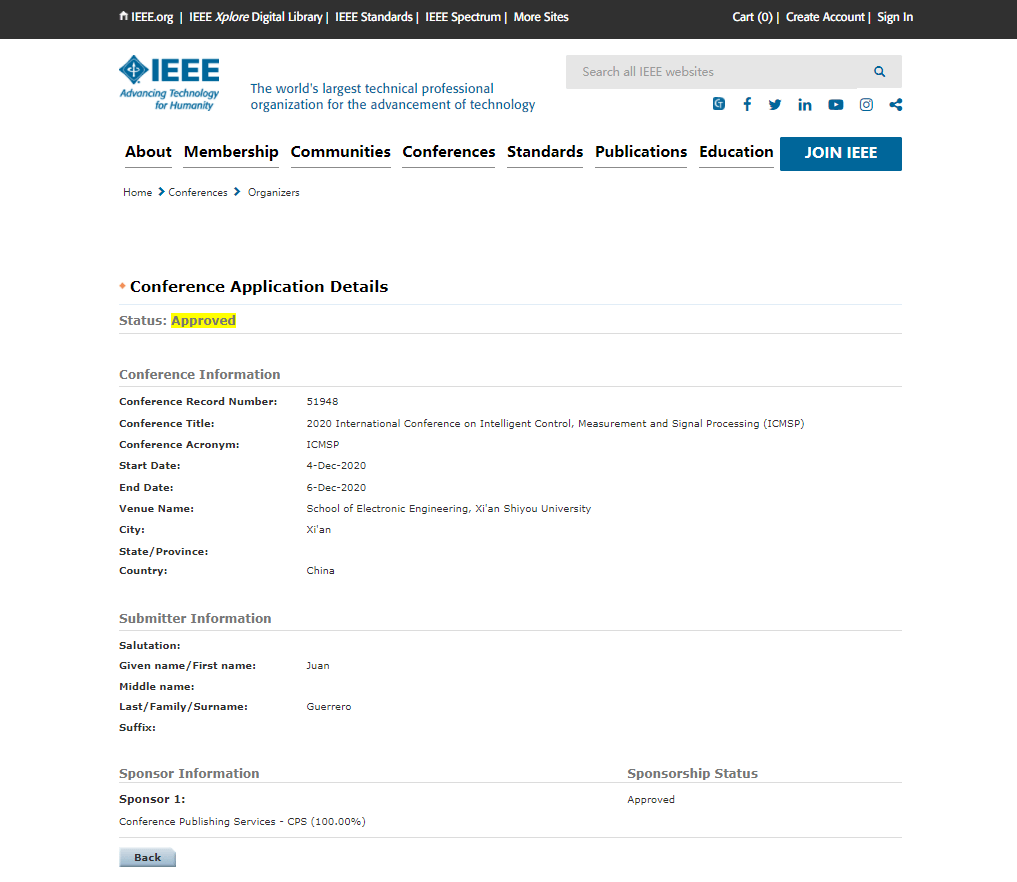The width and height of the screenshot is (1017, 882).
Task: Open the Membership menu
Action: coord(231,152)
